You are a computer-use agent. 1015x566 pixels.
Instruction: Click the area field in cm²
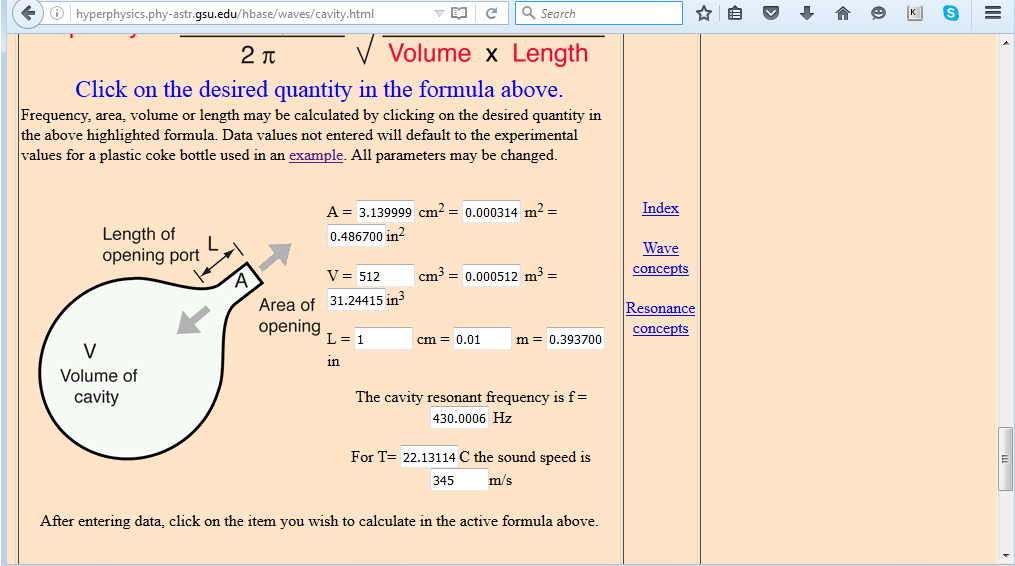(385, 212)
